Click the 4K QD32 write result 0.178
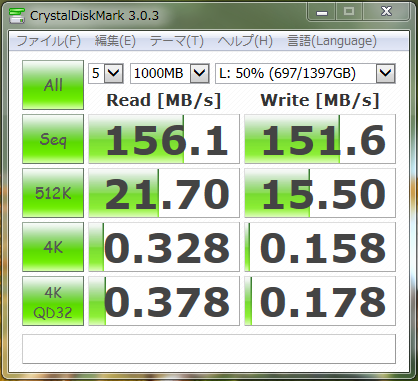The width and height of the screenshot is (418, 381). (320, 301)
